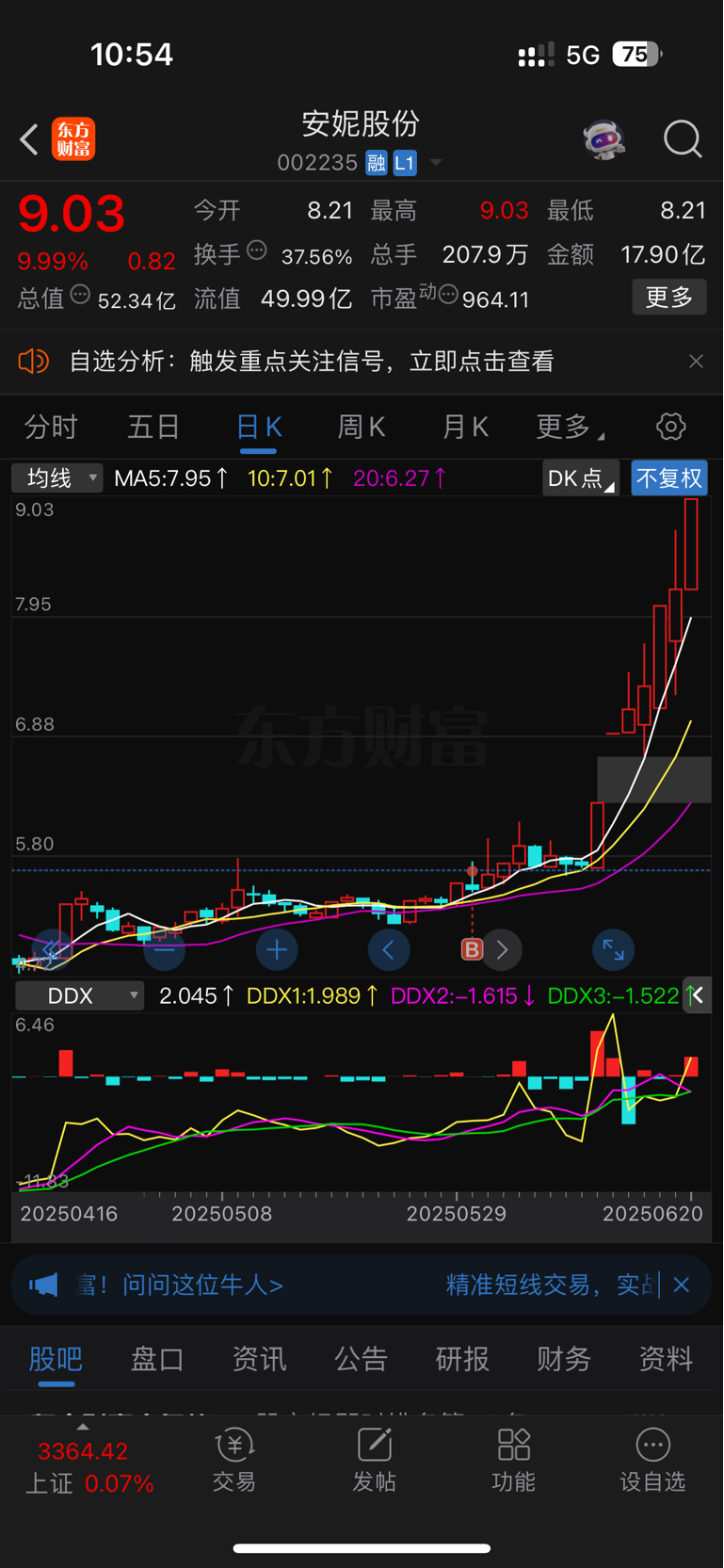Open the 东方财富 orange logo icon
Image resolution: width=724 pixels, height=1568 pixels.
click(73, 139)
